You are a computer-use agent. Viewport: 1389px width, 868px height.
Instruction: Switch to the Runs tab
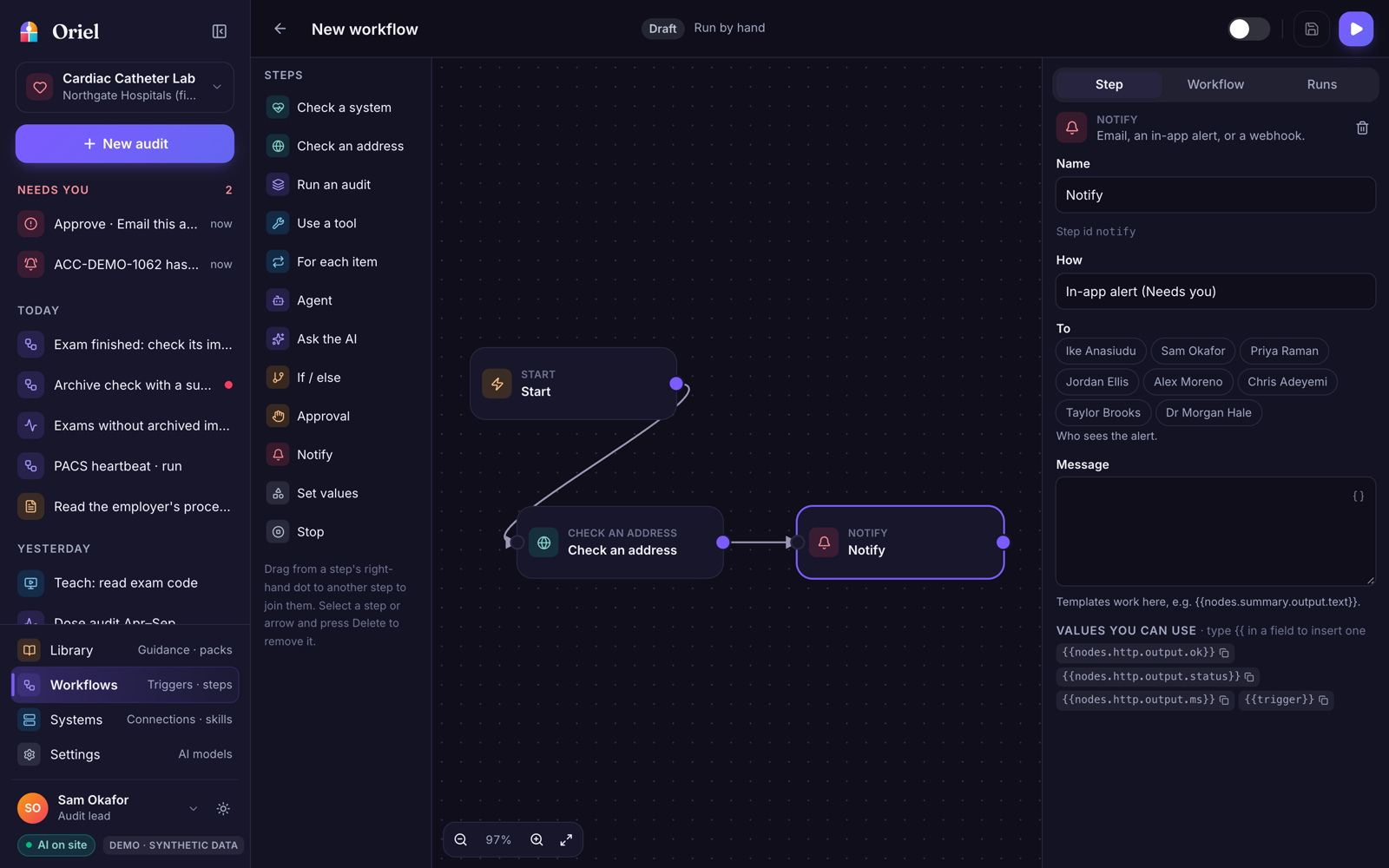1321,84
